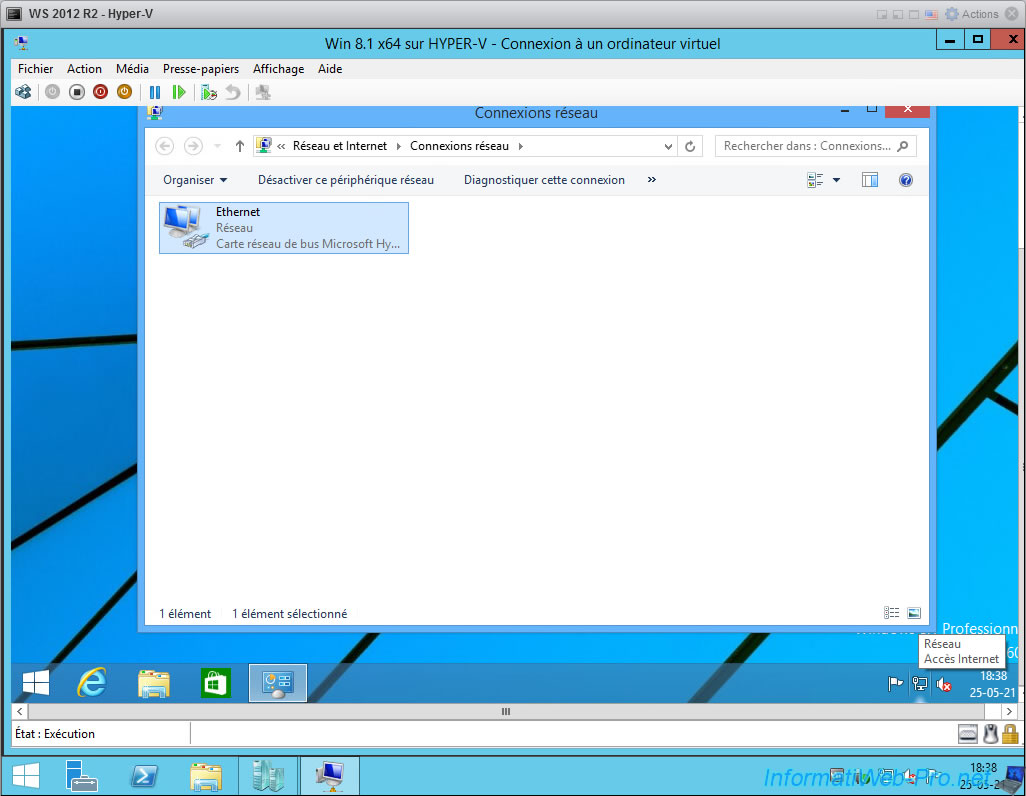Click the Control Panel guest taskbar button
Viewport: 1026px width, 796px height.
click(277, 683)
